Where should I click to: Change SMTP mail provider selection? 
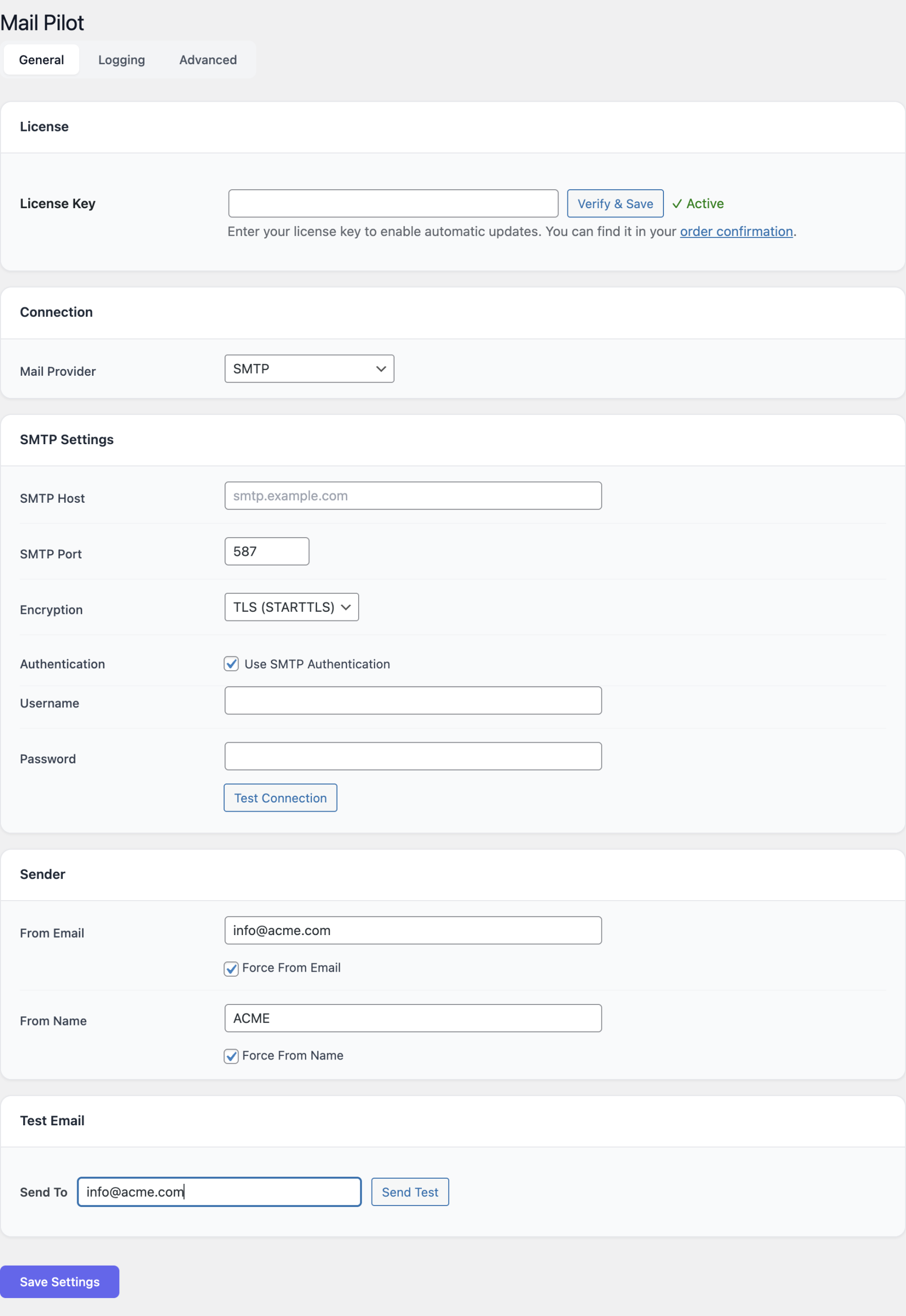tap(309, 369)
